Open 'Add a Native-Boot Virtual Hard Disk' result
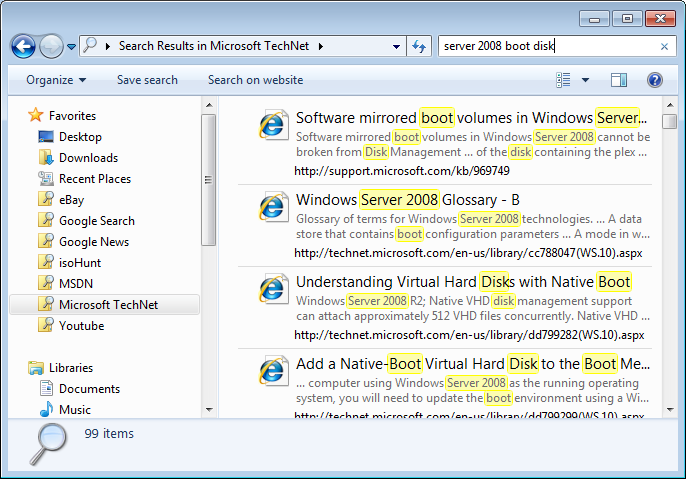 [x=473, y=364]
